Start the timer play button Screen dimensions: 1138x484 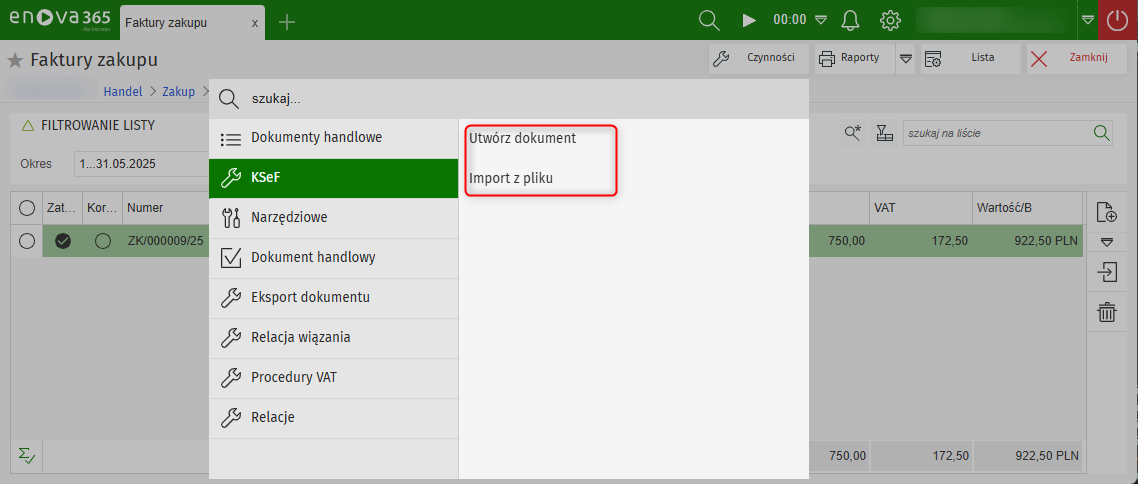[749, 21]
